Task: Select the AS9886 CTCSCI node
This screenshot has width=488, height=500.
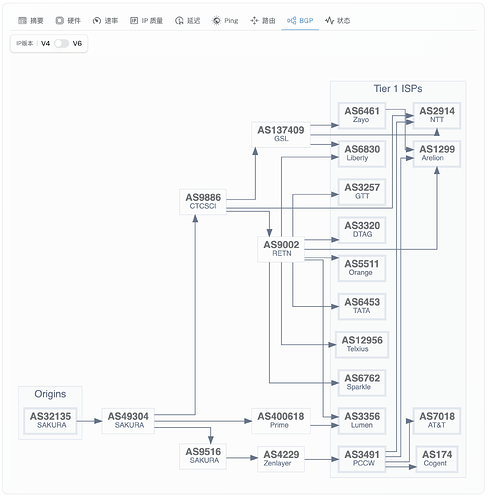Action: click(203, 201)
